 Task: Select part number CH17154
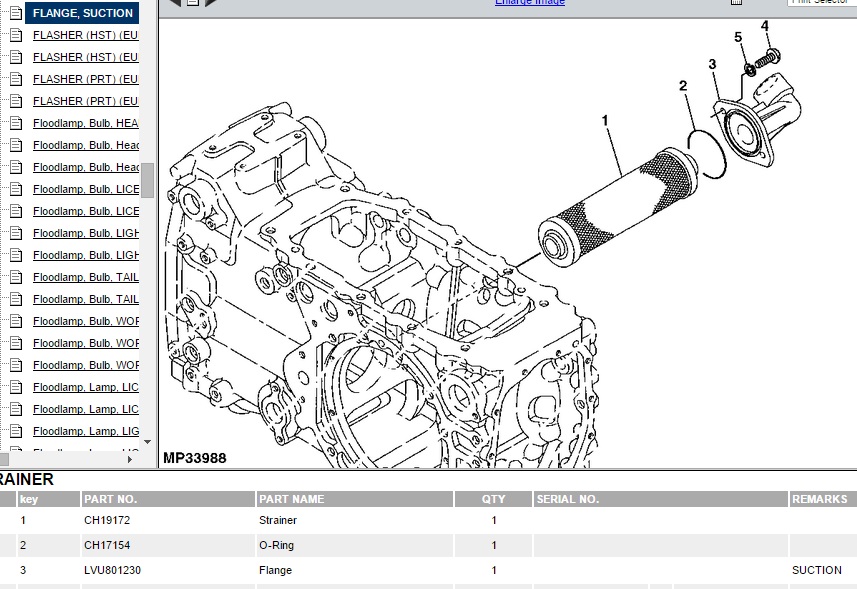(x=107, y=545)
